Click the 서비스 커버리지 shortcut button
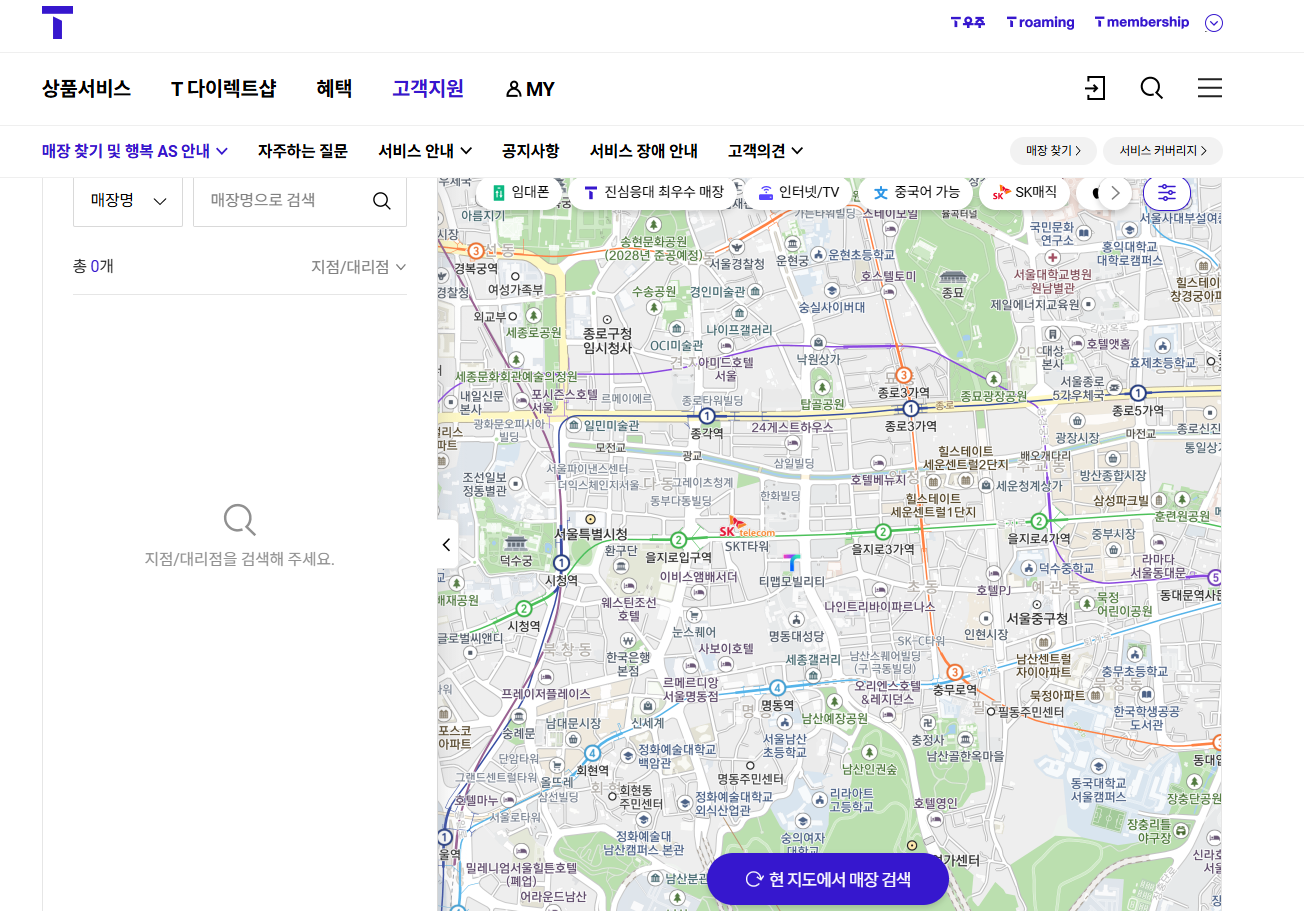The height and width of the screenshot is (911, 1304). [1163, 151]
